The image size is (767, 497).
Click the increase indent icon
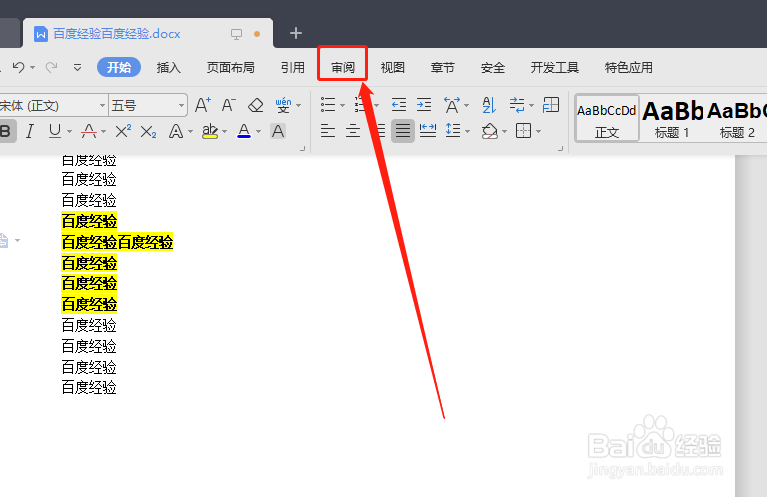[x=424, y=105]
